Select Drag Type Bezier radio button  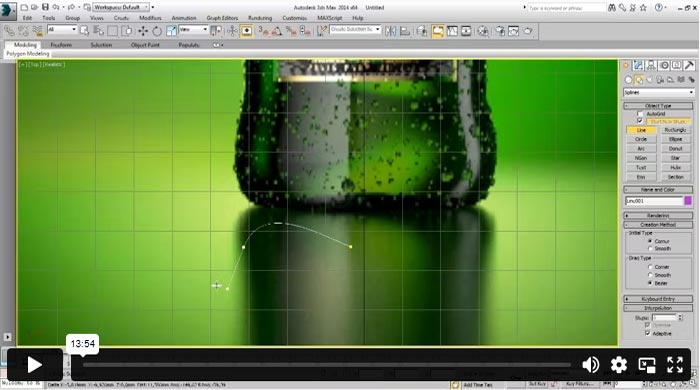tap(650, 283)
